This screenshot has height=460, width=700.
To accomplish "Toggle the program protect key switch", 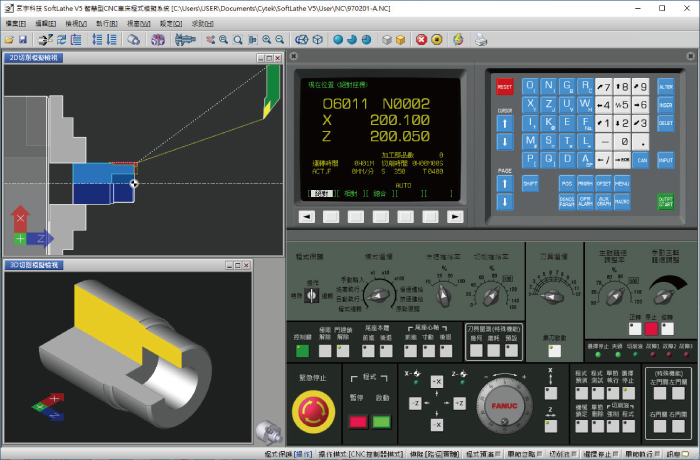I will [x=313, y=295].
